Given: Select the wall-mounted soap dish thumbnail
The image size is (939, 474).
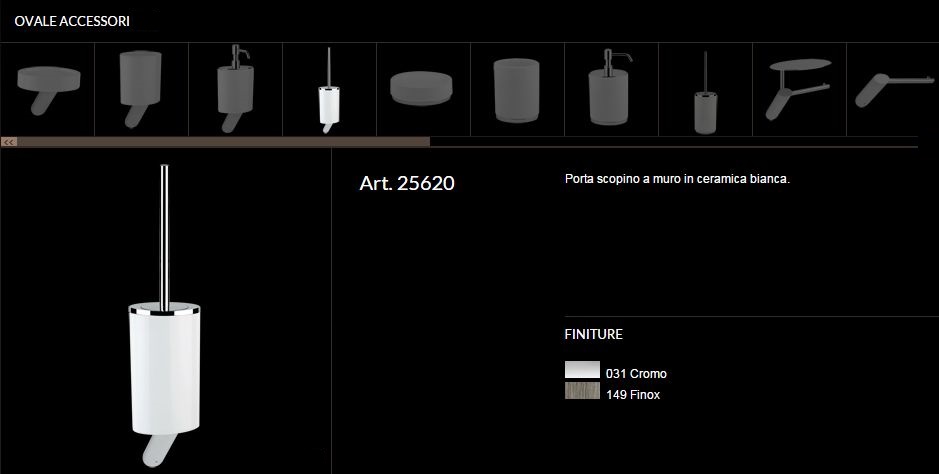Looking at the screenshot, I should point(47,90).
